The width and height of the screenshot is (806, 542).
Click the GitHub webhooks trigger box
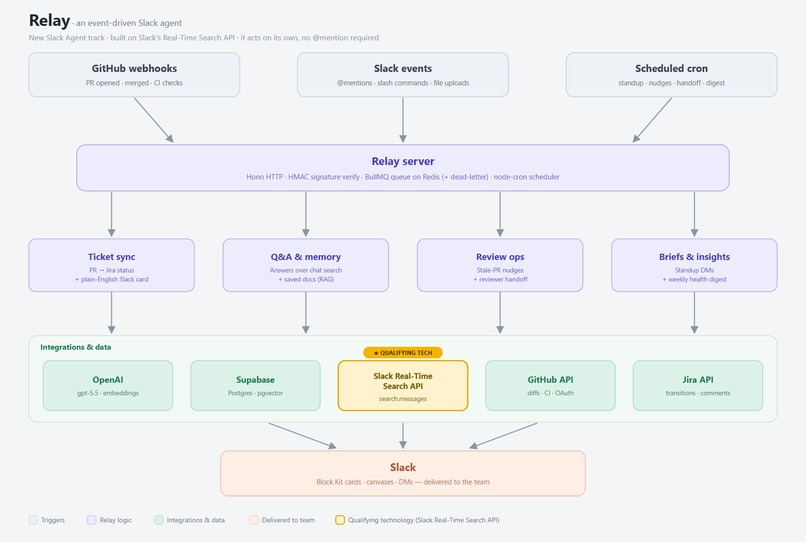[134, 75]
